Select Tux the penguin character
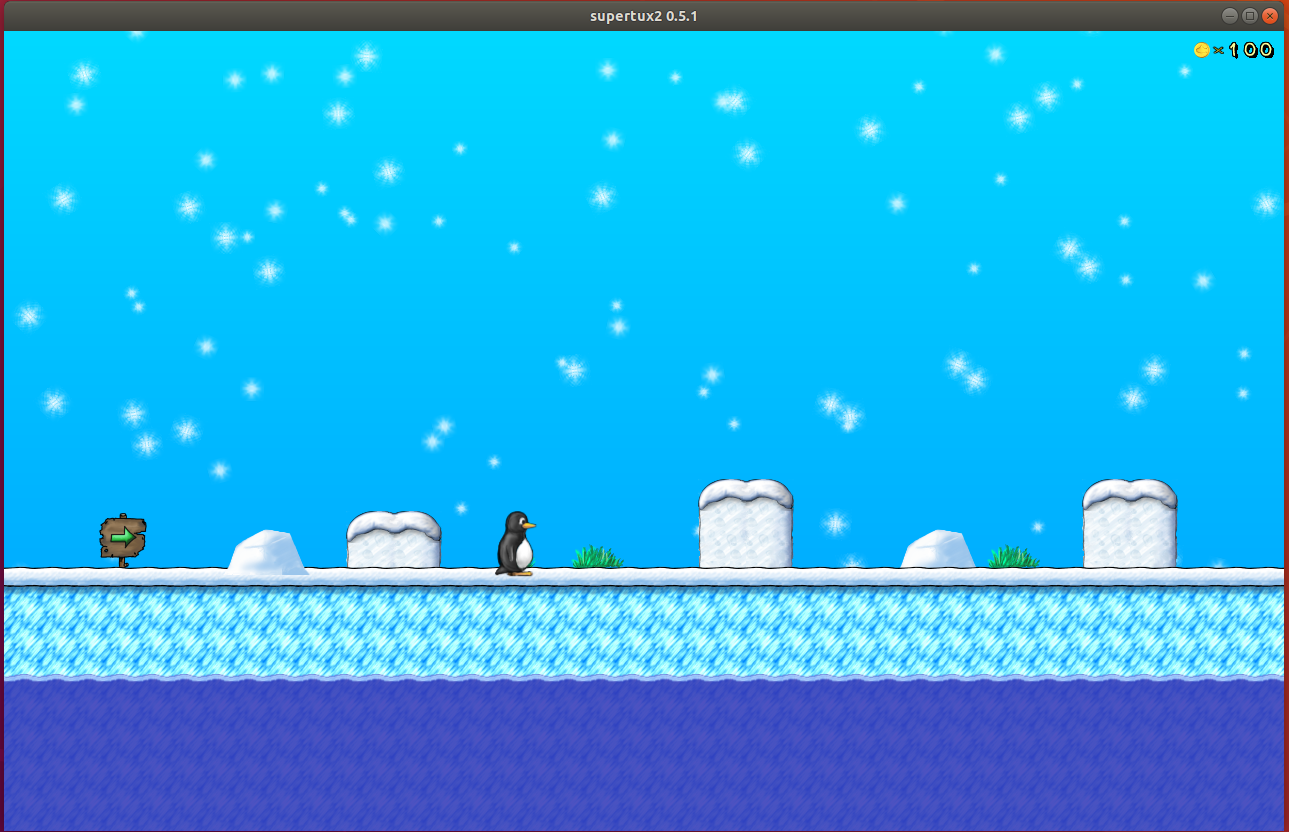Screen dimensions: 1289x832 tap(515, 543)
